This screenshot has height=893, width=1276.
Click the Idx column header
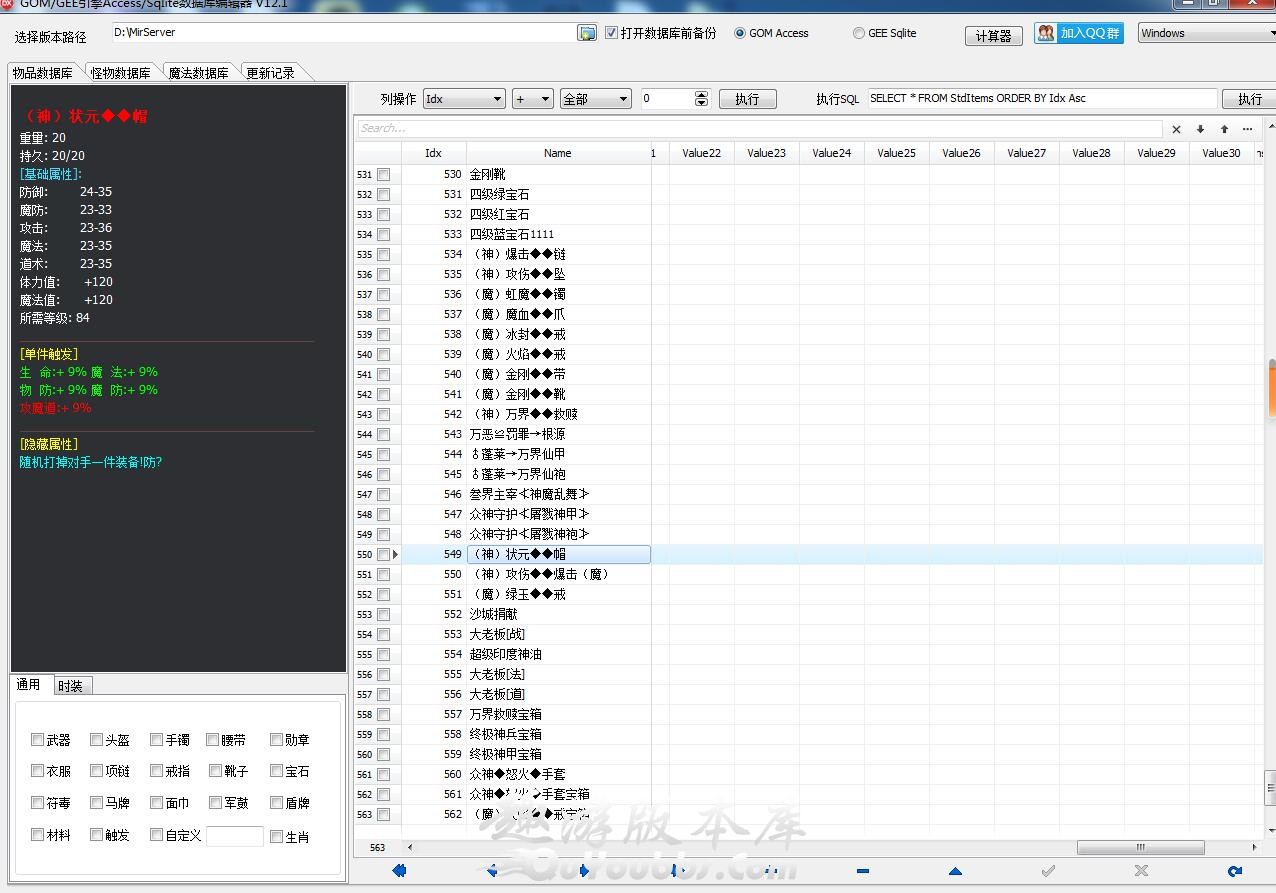(x=433, y=153)
